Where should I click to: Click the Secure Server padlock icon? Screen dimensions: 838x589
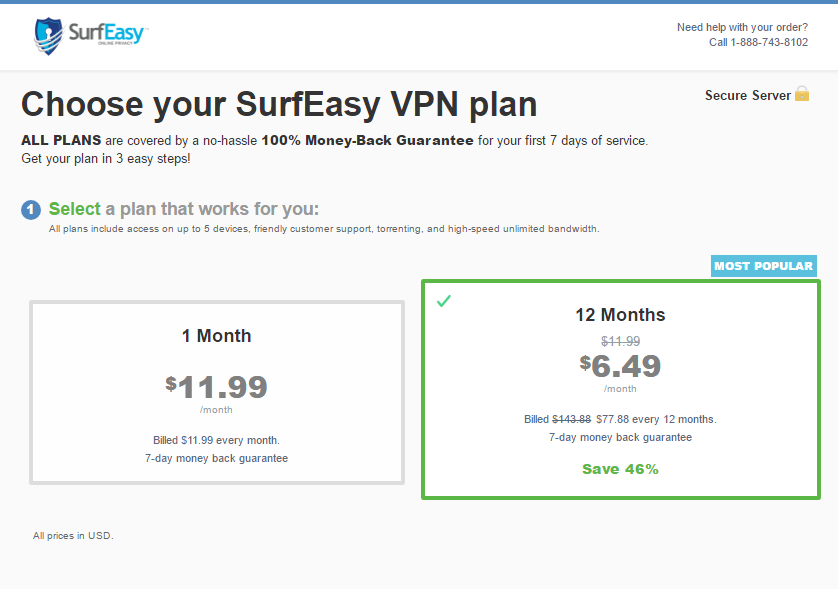[x=802, y=94]
